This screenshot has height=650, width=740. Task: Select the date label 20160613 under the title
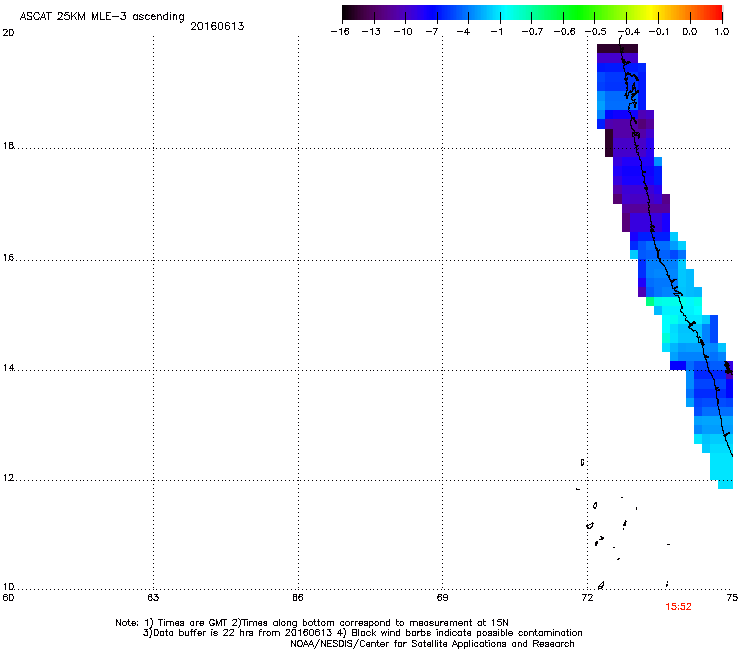217,26
